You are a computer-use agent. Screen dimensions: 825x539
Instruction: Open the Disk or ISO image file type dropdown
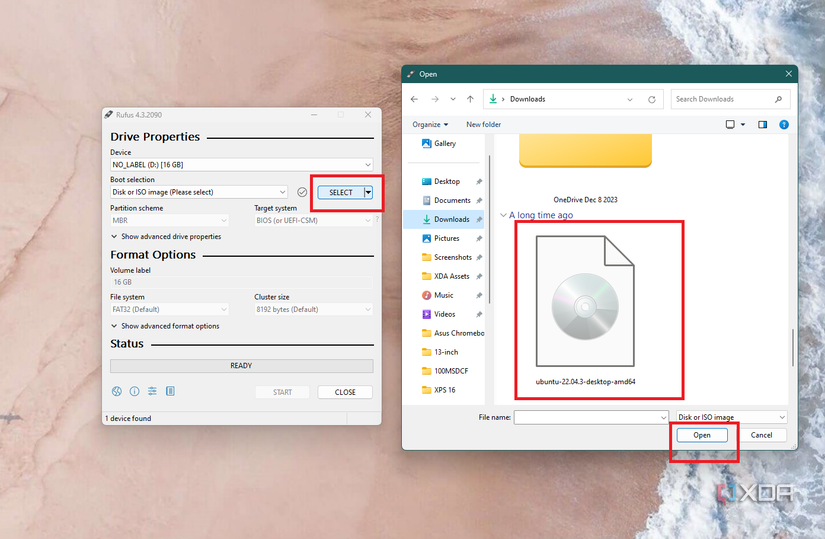pos(731,417)
